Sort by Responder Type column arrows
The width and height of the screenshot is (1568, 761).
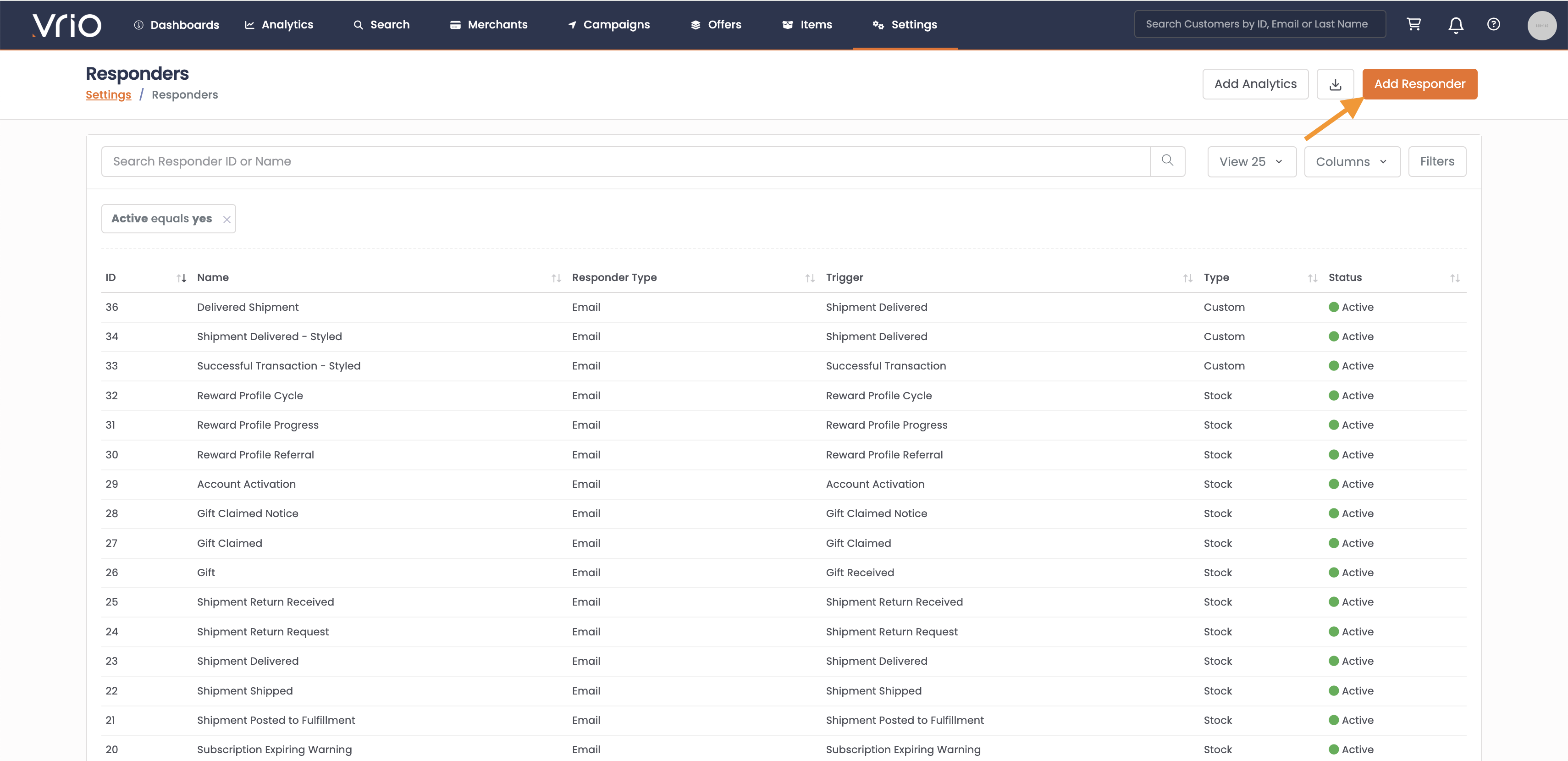click(810, 278)
